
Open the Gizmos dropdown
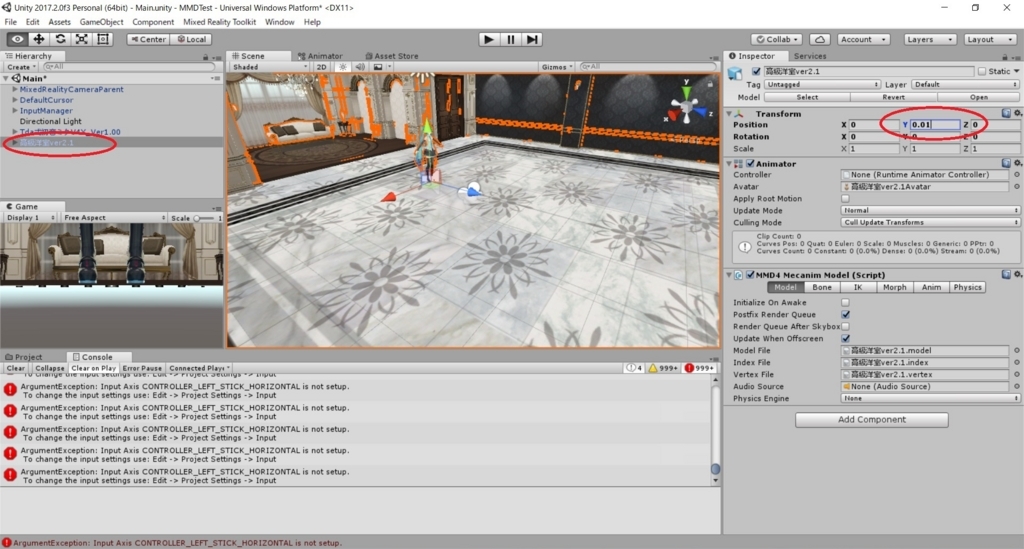[x=557, y=67]
